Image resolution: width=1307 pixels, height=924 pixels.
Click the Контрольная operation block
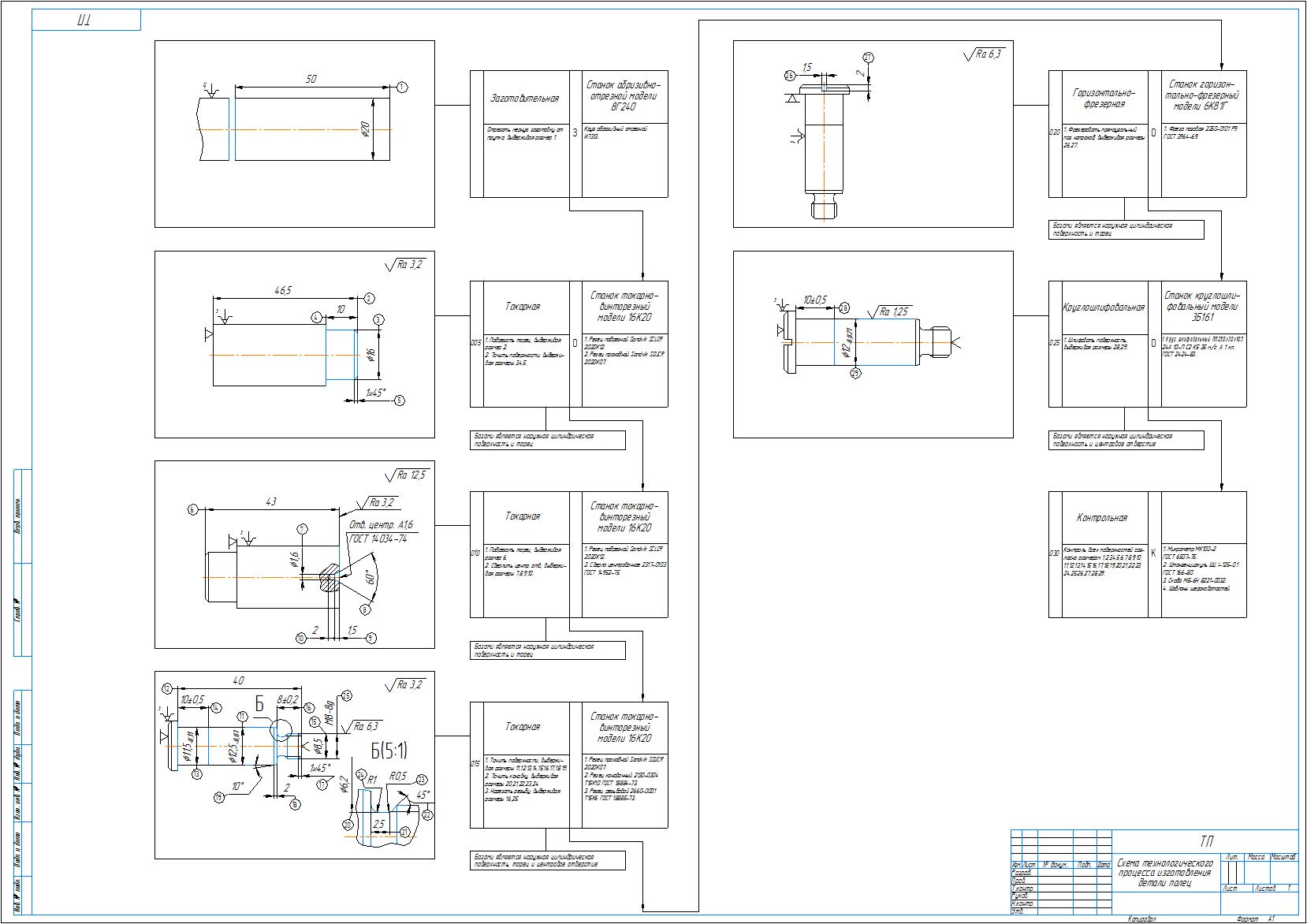coord(1101,518)
